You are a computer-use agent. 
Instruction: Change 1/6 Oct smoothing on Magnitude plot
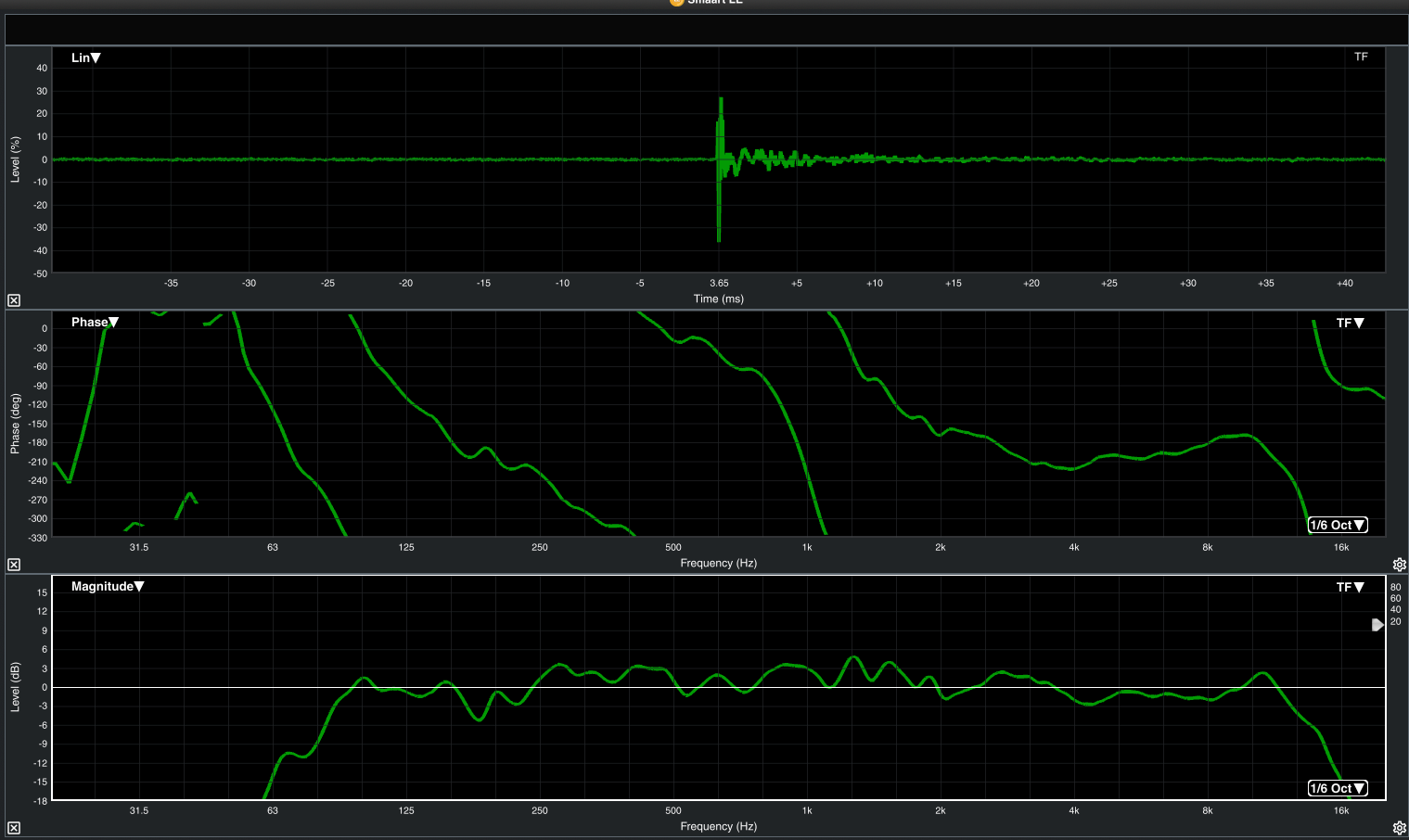(x=1337, y=788)
